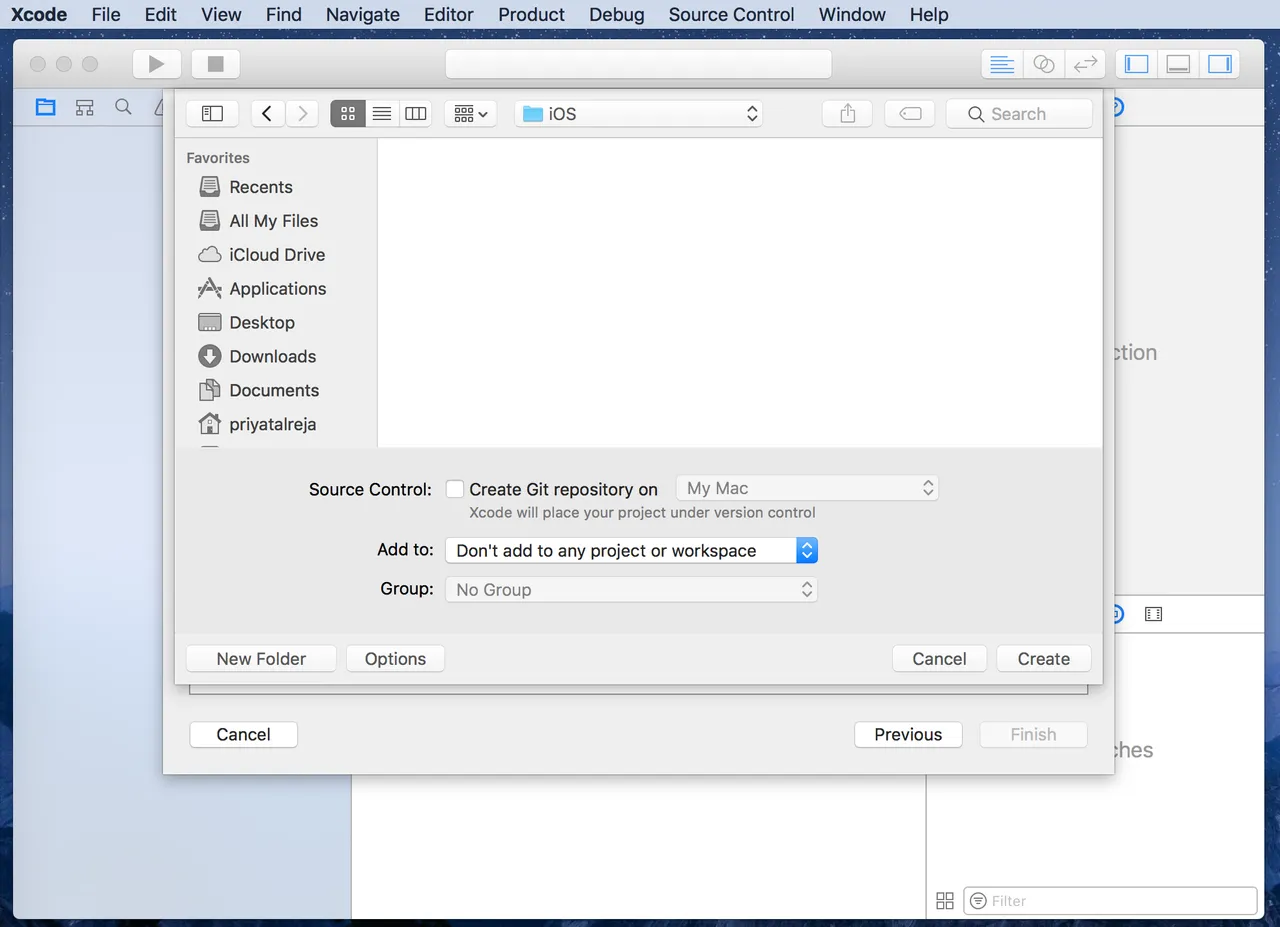Click the New Folder button

click(261, 658)
